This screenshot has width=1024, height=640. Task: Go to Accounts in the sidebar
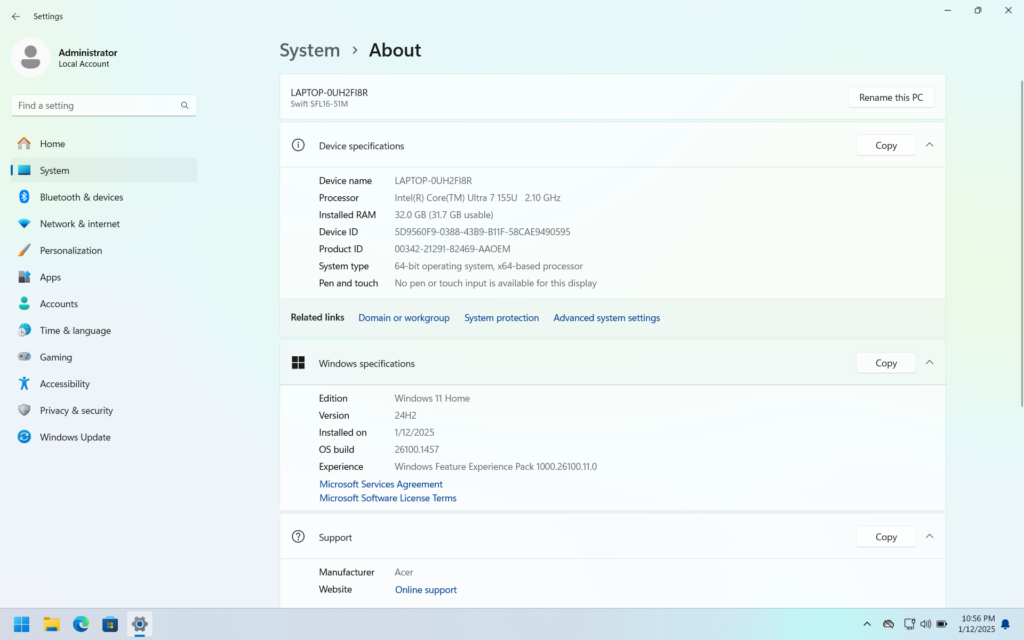pyautogui.click(x=104, y=304)
